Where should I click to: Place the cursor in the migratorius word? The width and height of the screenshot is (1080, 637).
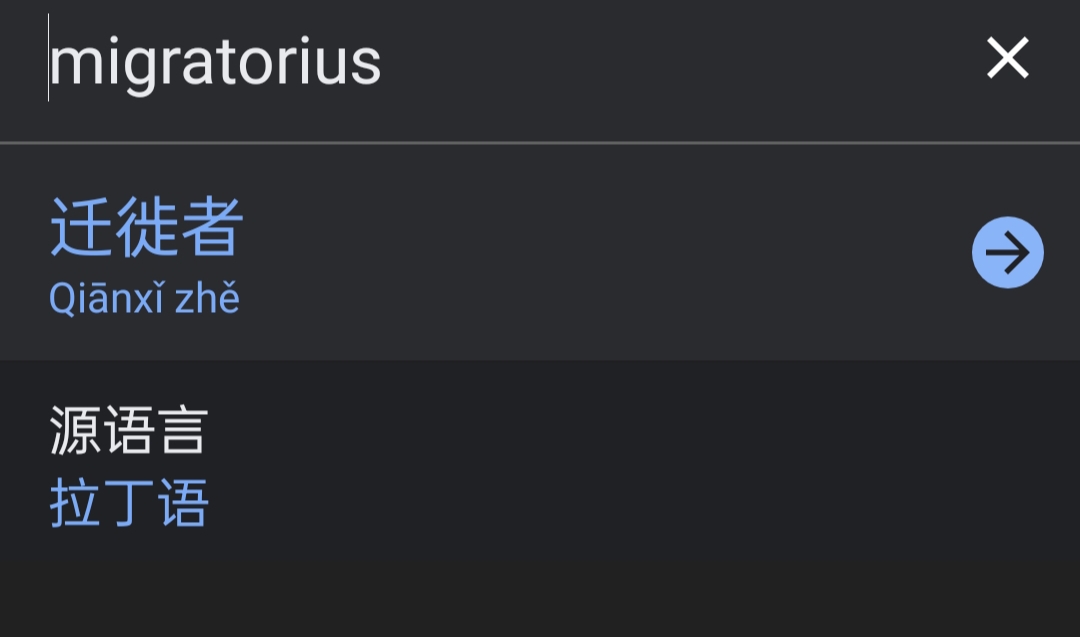click(x=215, y=62)
